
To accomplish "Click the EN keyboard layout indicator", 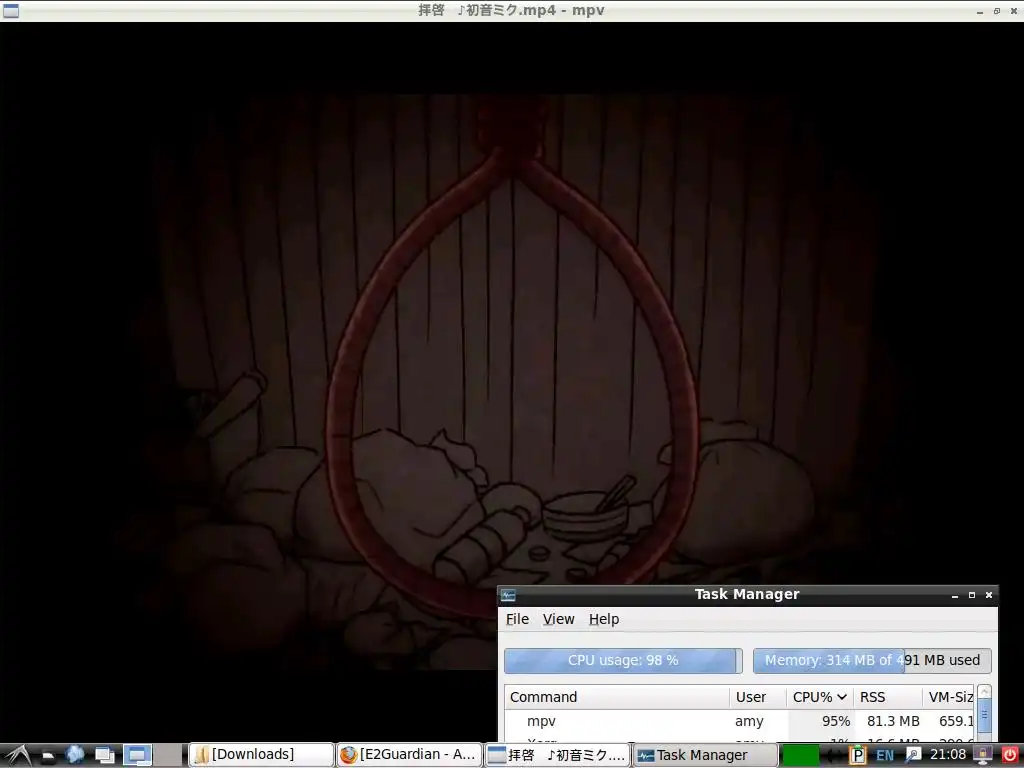I will [885, 756].
